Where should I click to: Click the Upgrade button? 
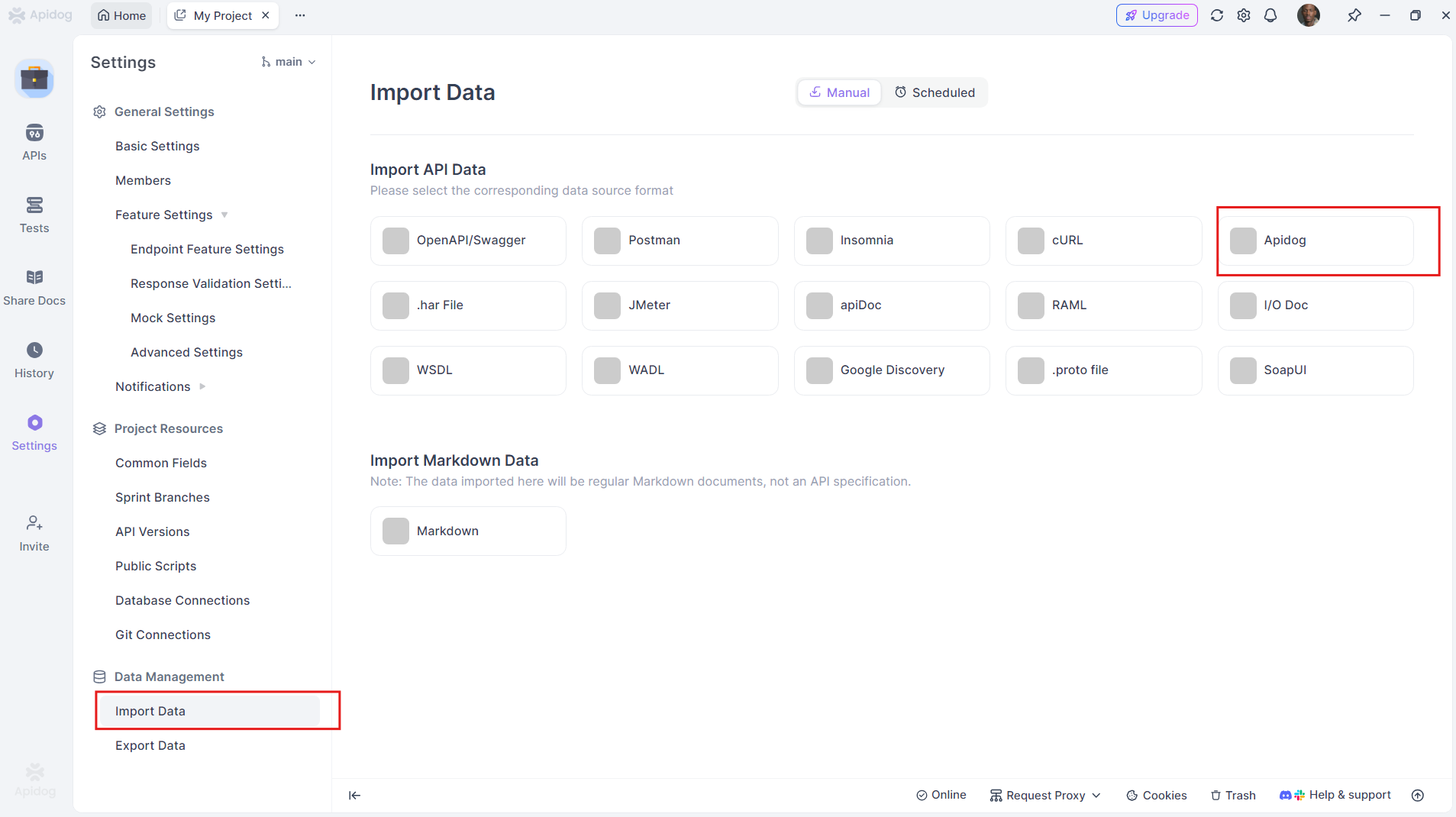pyautogui.click(x=1157, y=15)
